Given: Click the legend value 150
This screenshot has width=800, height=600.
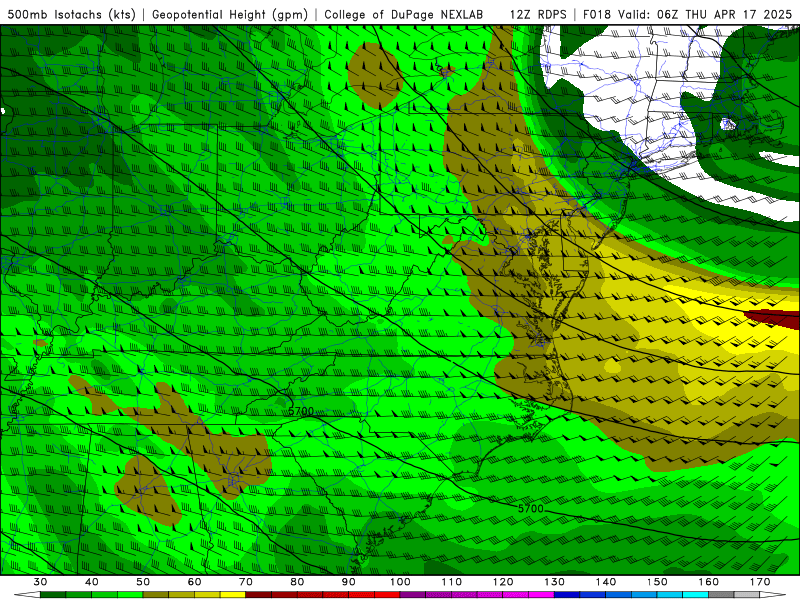Looking at the screenshot, I should click(x=657, y=582).
